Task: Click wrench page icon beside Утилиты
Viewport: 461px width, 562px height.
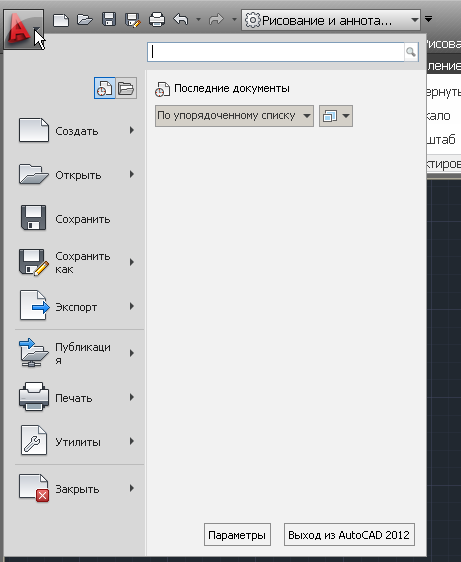Action: (x=34, y=440)
